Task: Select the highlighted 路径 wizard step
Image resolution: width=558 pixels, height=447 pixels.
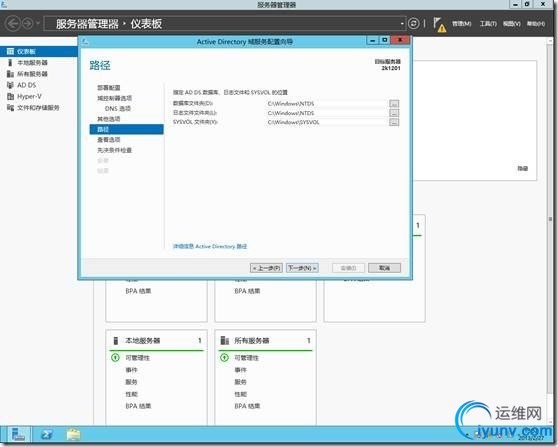Action: point(127,129)
